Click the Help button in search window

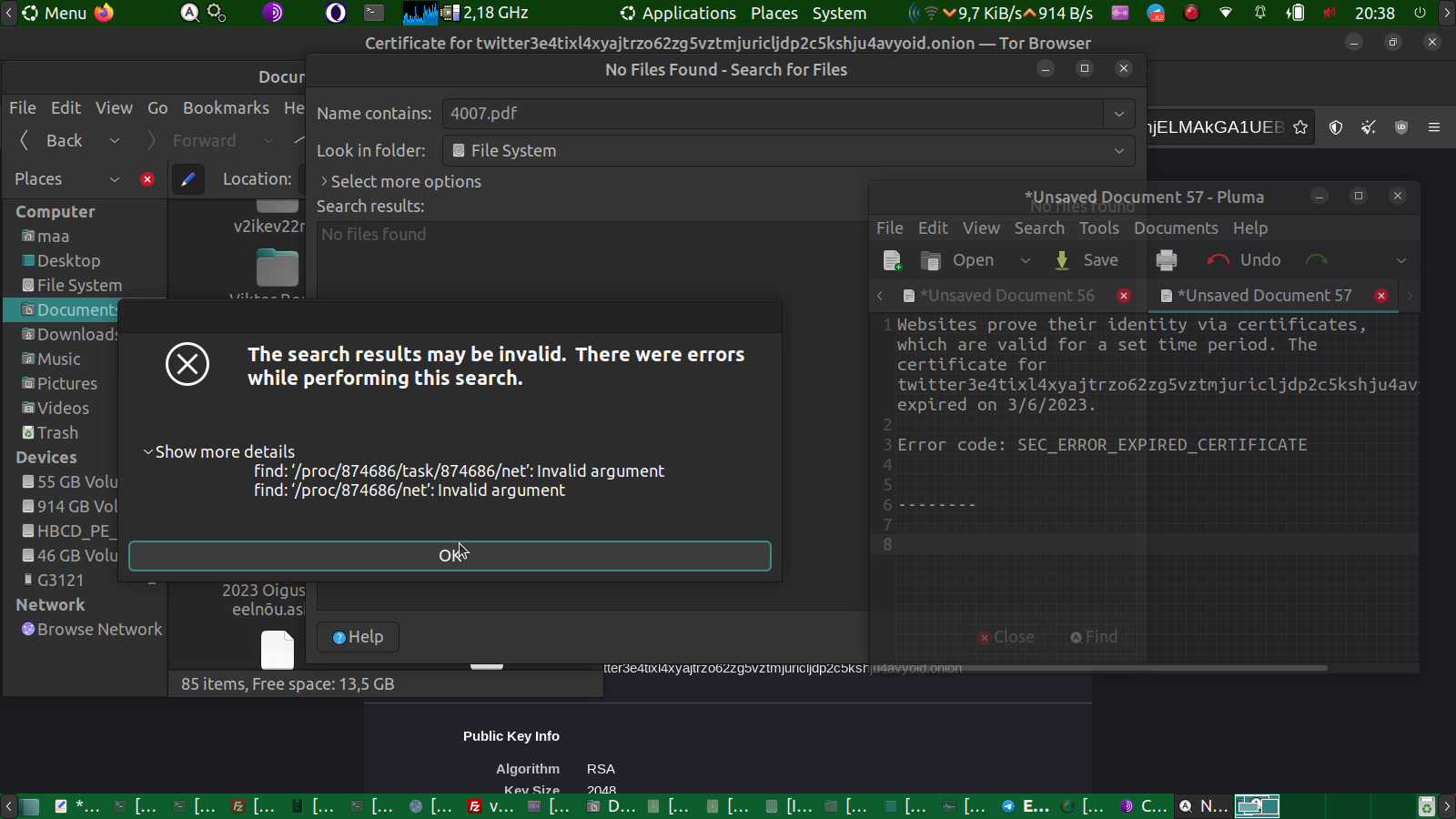(x=358, y=637)
